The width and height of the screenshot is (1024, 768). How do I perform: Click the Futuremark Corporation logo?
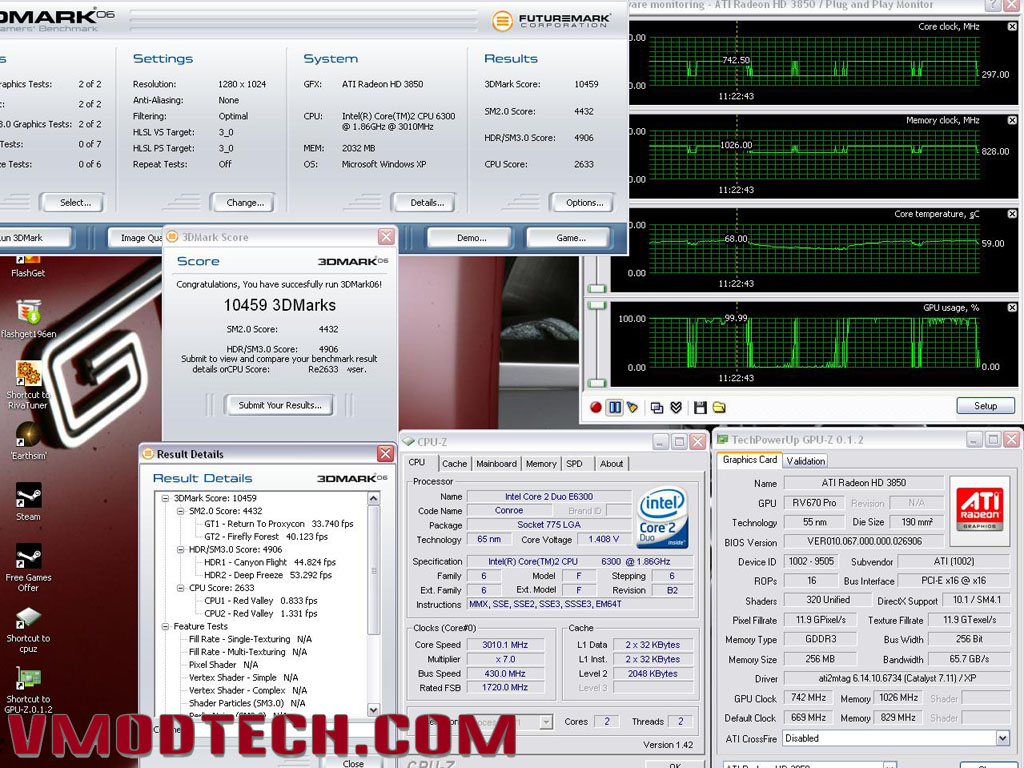tap(552, 20)
